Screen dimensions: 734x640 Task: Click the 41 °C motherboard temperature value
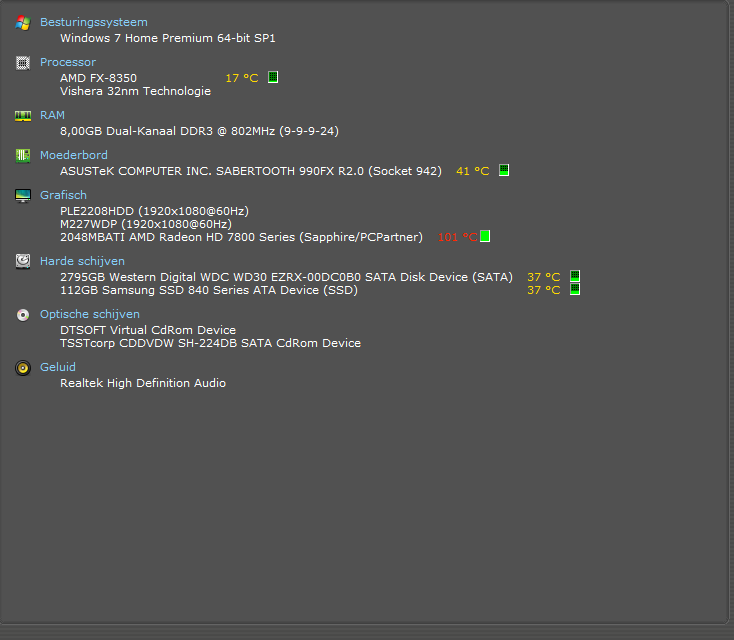472,171
